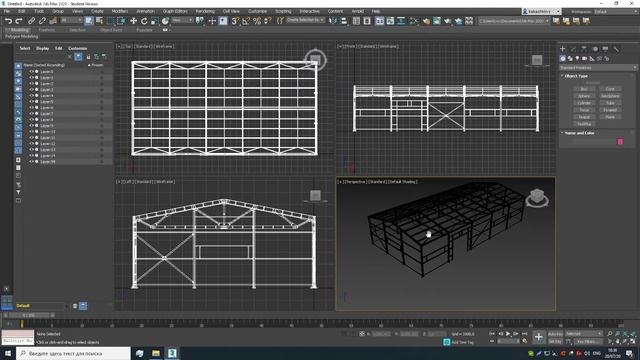640x360 pixels.
Task: Open the Customize menu in the menu bar
Action: (x=258, y=11)
